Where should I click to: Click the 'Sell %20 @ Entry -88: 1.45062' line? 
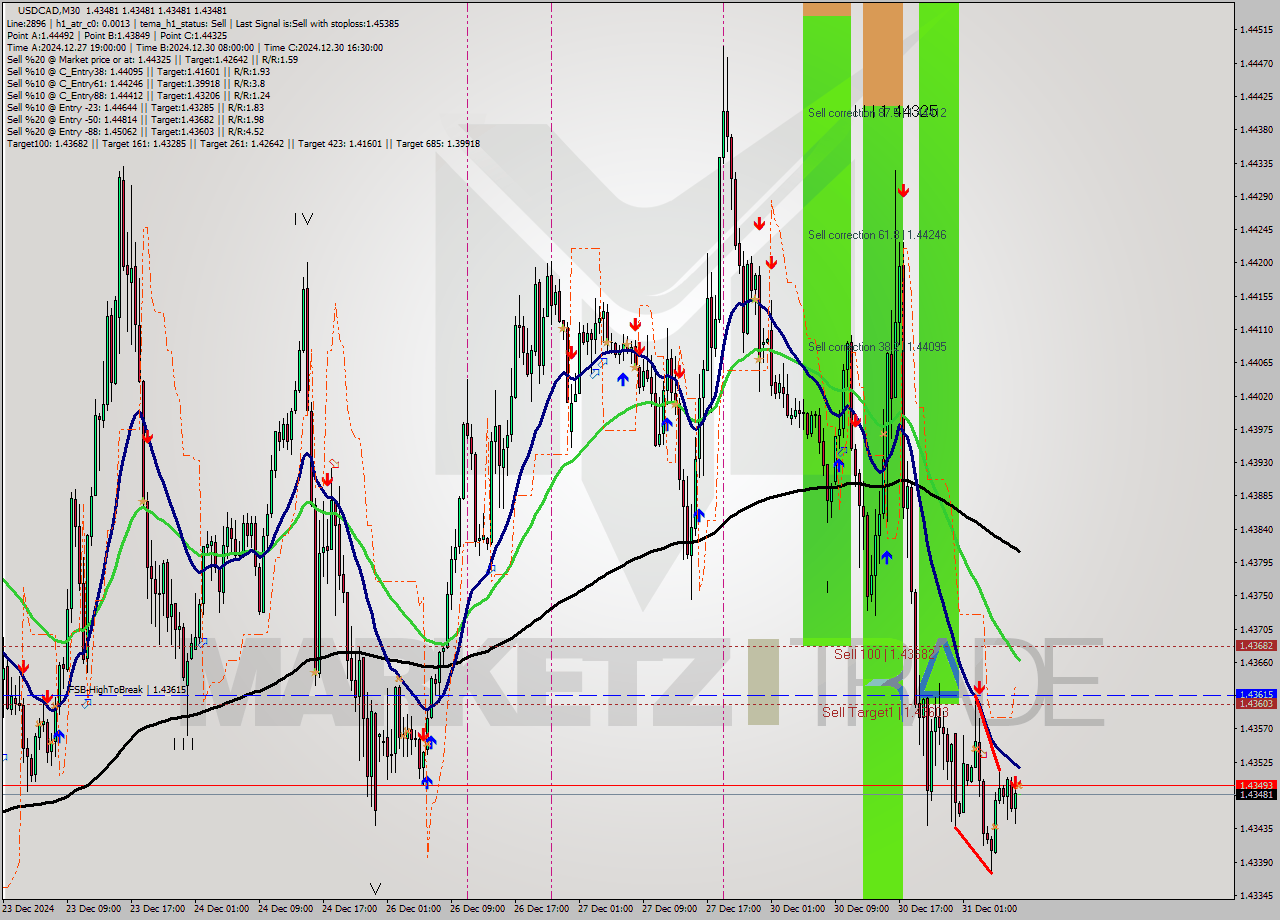tap(135, 131)
